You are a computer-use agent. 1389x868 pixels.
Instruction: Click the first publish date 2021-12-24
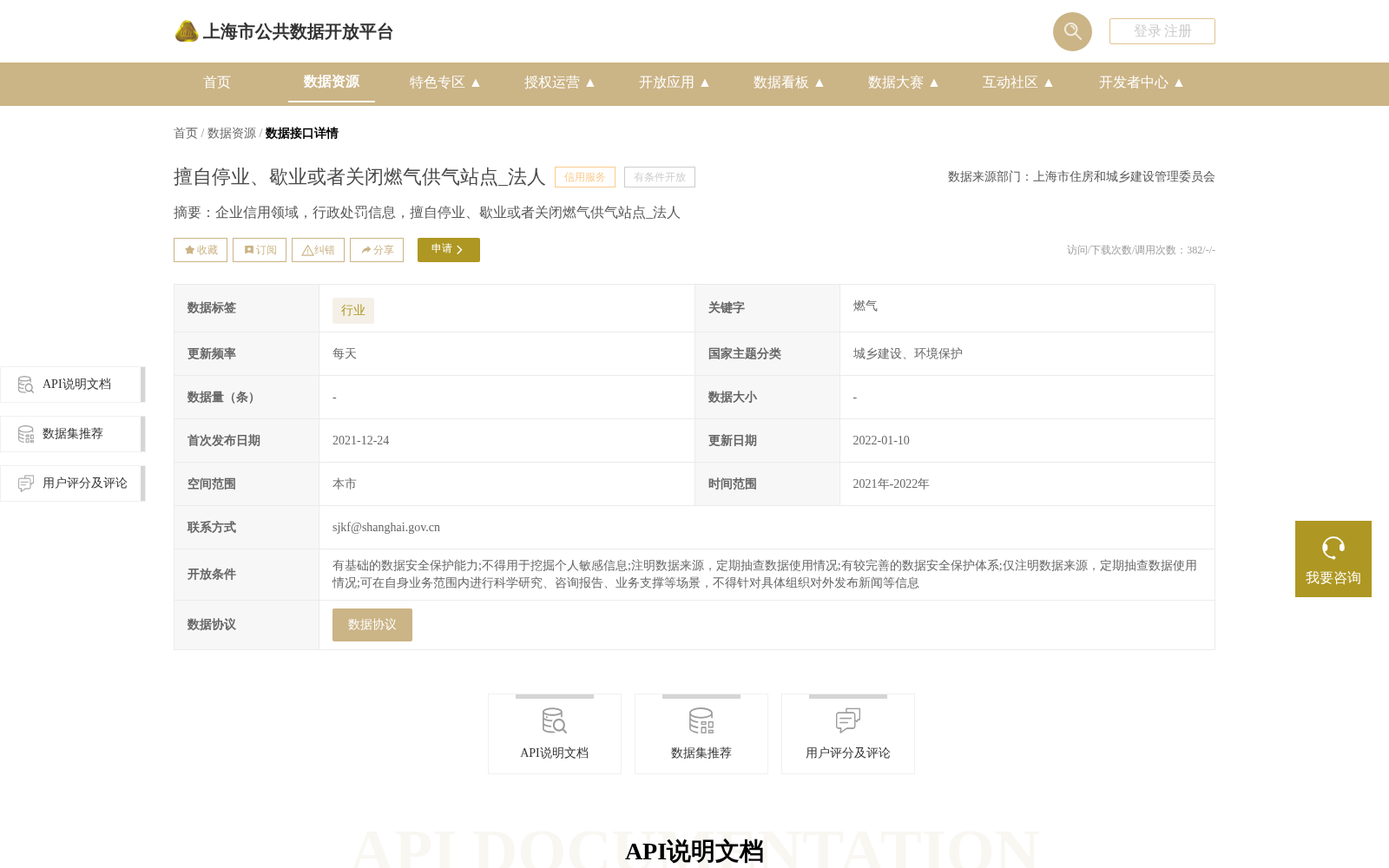361,440
